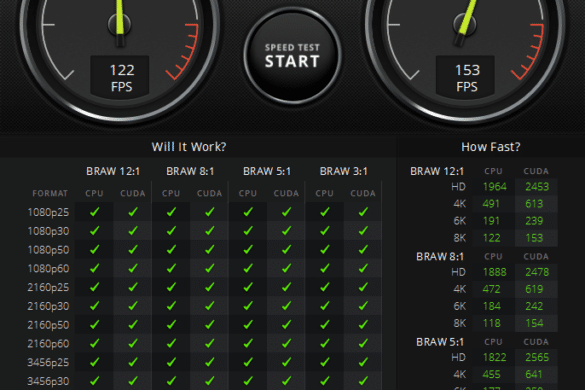Click the BRAW 12:1 8K CUDA value '153' in How Fast
The width and height of the screenshot is (585, 390).
pyautogui.click(x=534, y=238)
